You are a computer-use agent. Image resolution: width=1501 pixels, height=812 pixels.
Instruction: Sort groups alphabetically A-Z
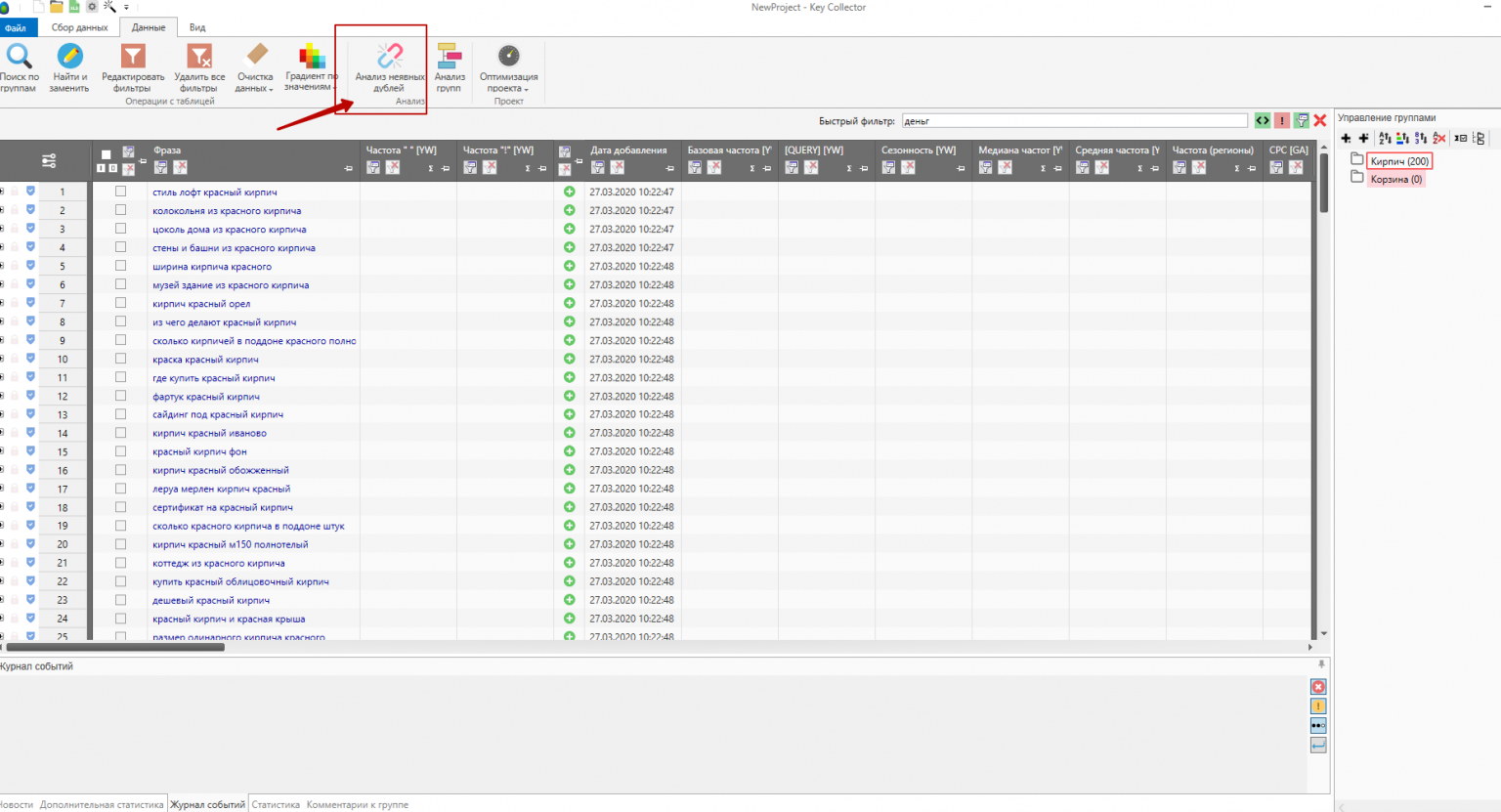1385,138
